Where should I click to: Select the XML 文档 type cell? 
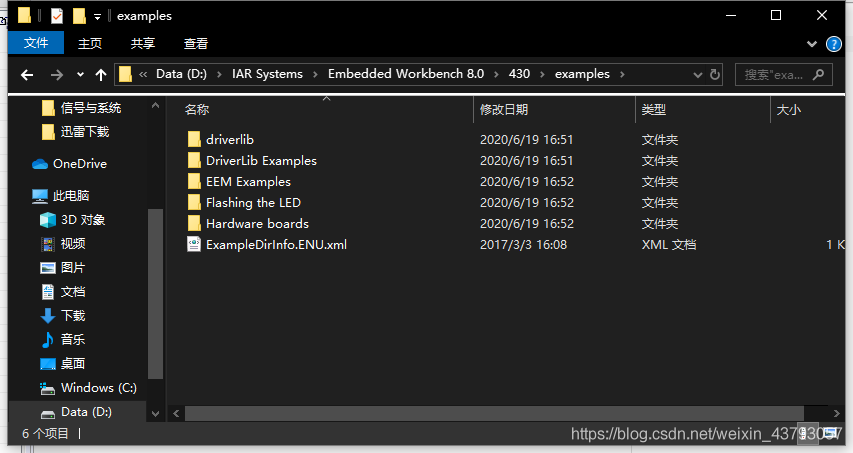[x=669, y=245]
